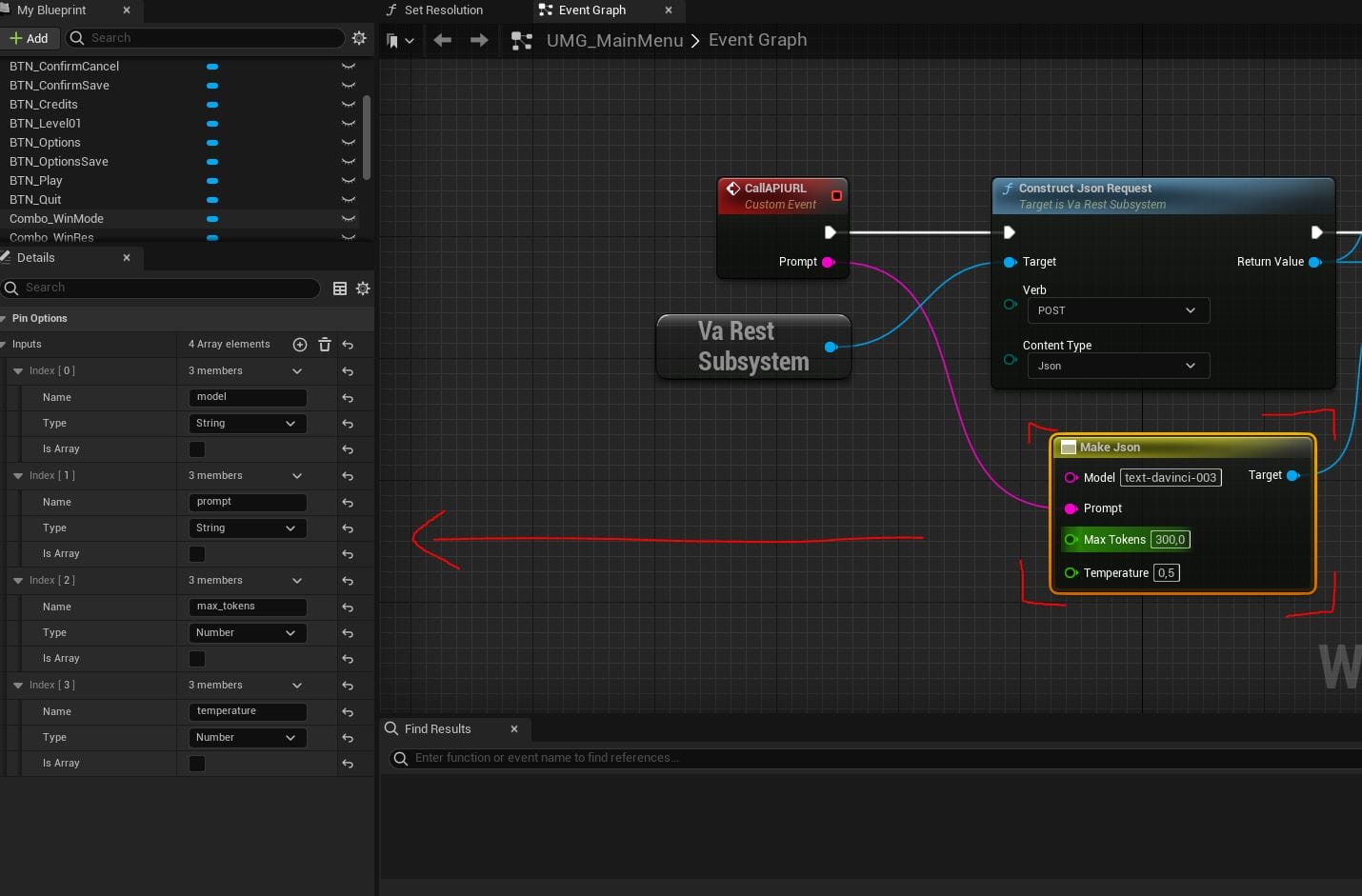Switch to the Set Resolution tab
1362x896 pixels.
tap(443, 10)
